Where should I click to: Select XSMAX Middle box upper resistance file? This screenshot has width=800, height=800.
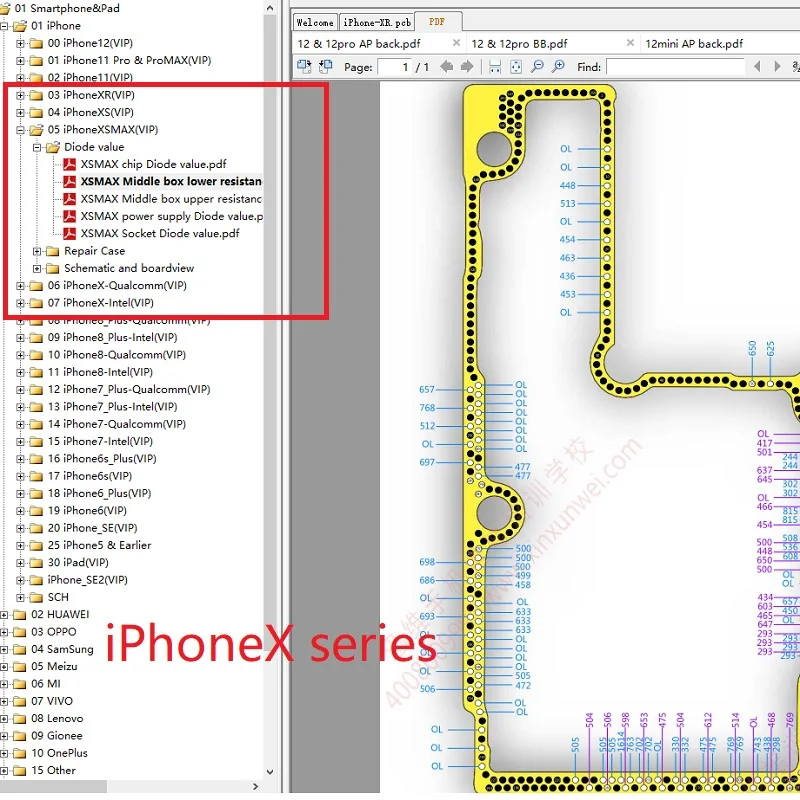pyautogui.click(x=171, y=199)
